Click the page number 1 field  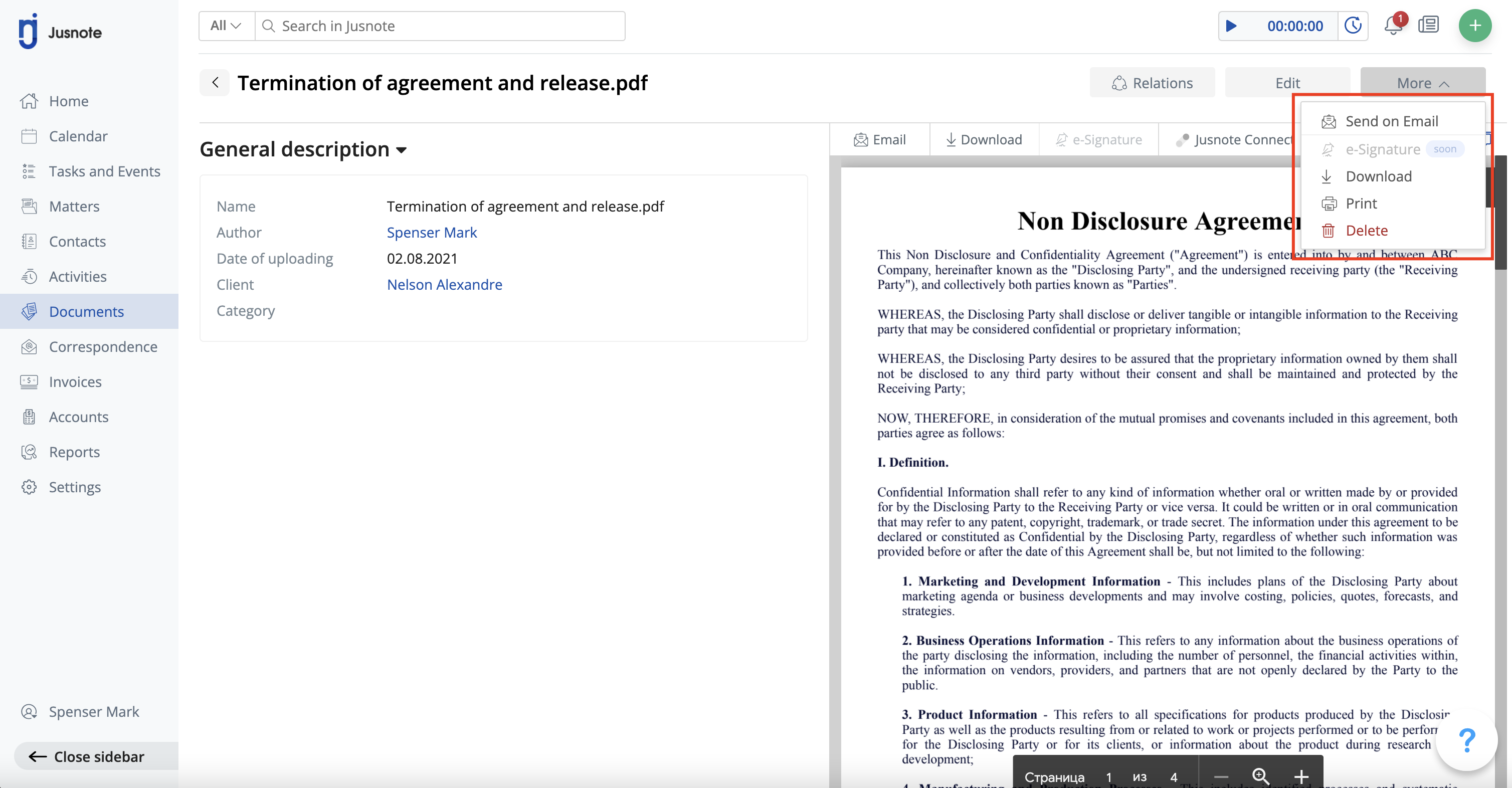[x=1109, y=776]
